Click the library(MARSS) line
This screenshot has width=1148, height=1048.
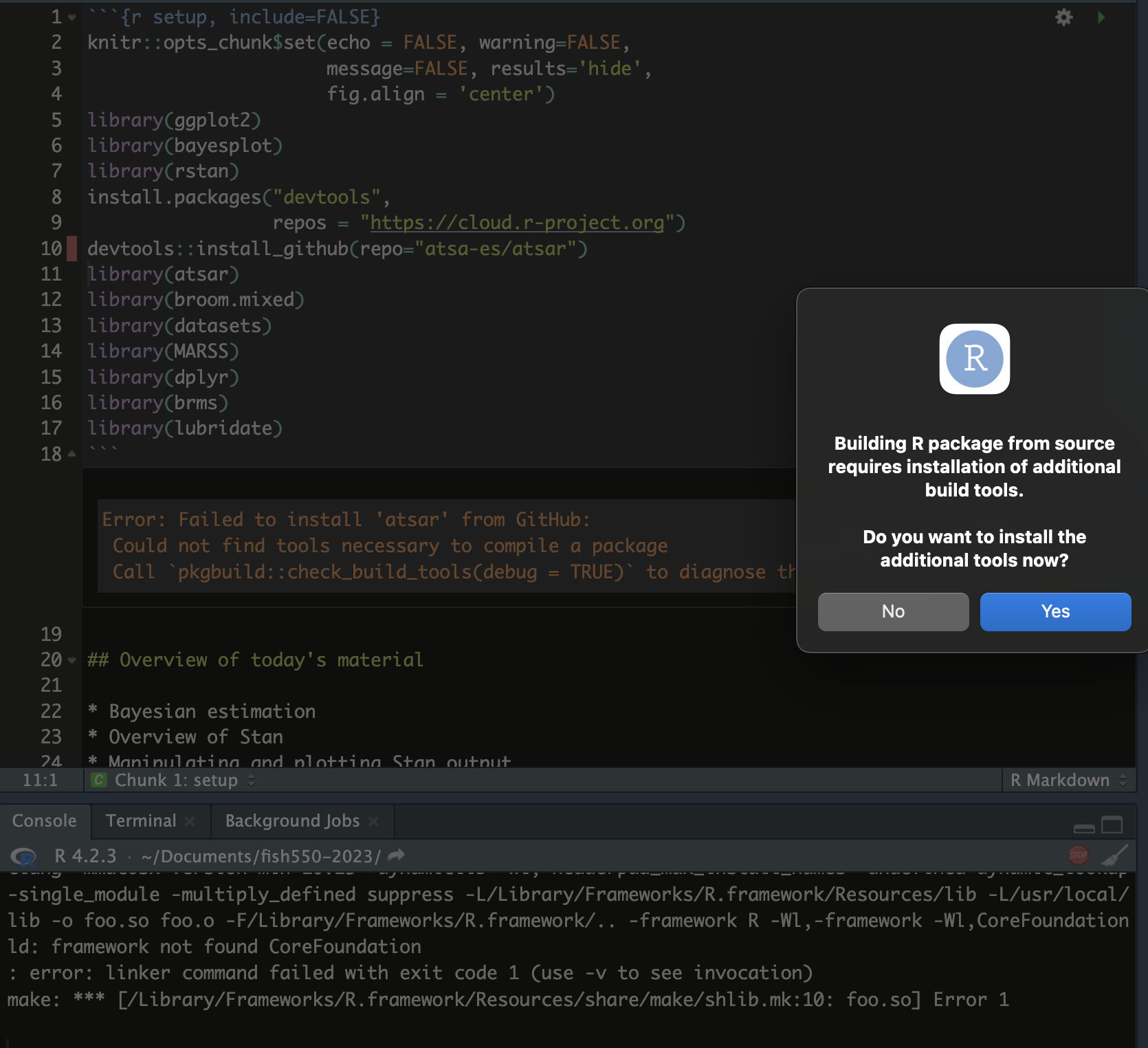pyautogui.click(x=163, y=351)
